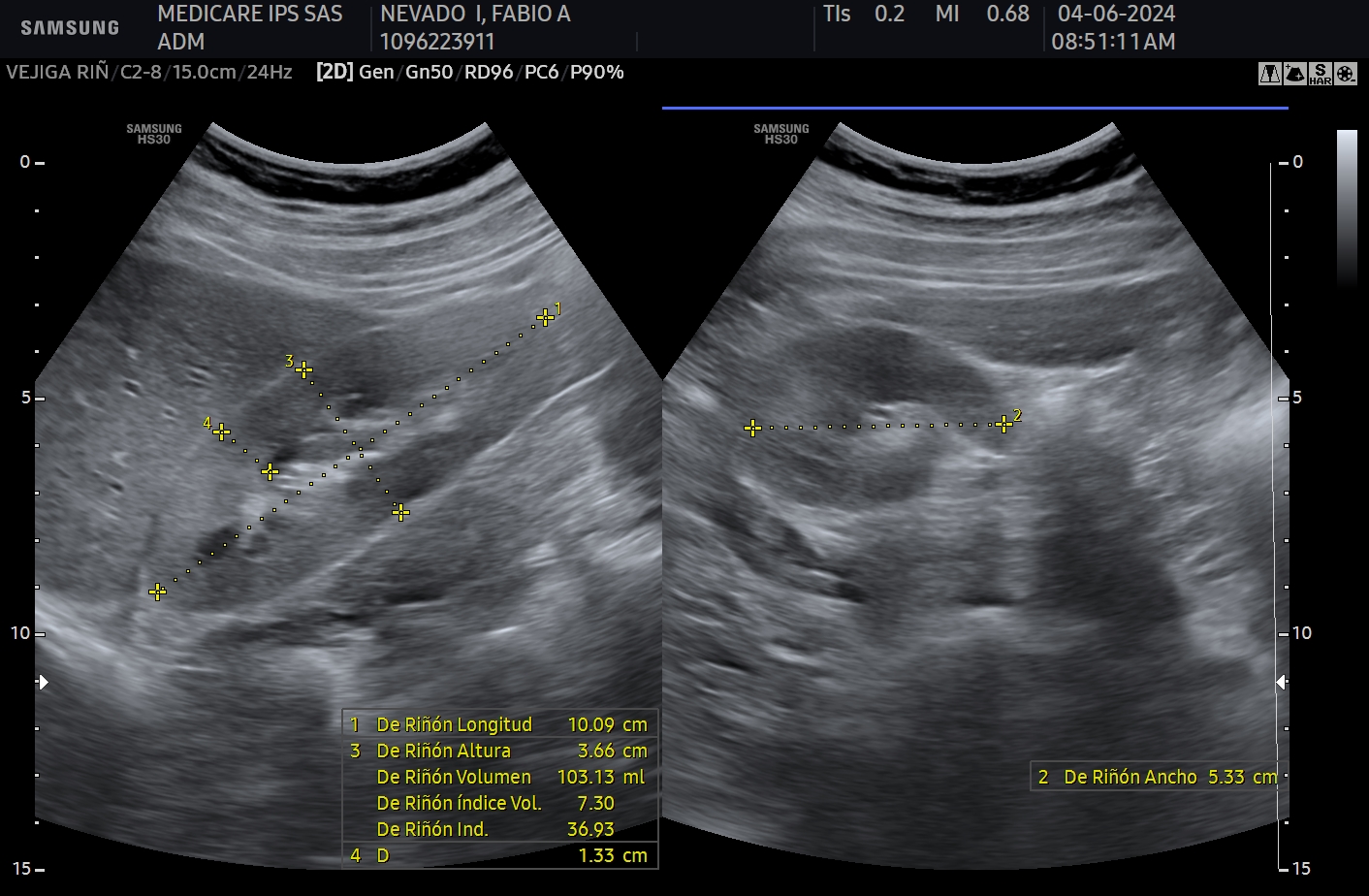Click the VEJIGA RIÑ preset label

pos(57,72)
